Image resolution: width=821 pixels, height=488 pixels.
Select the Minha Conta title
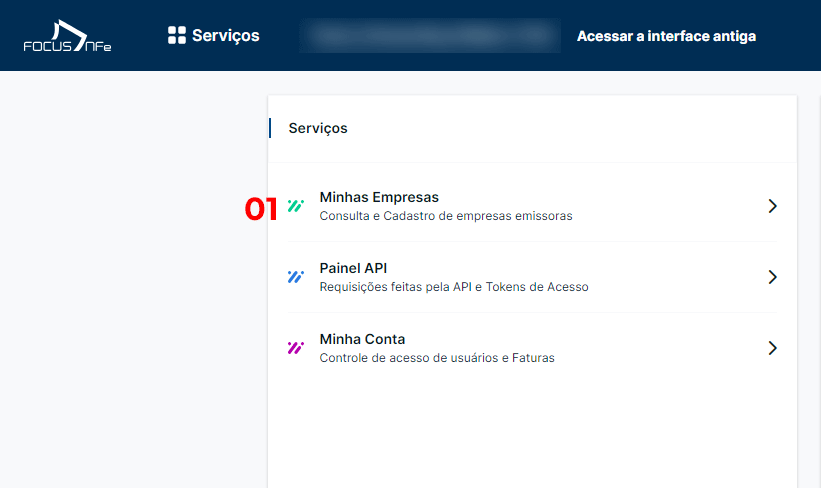[x=362, y=339]
